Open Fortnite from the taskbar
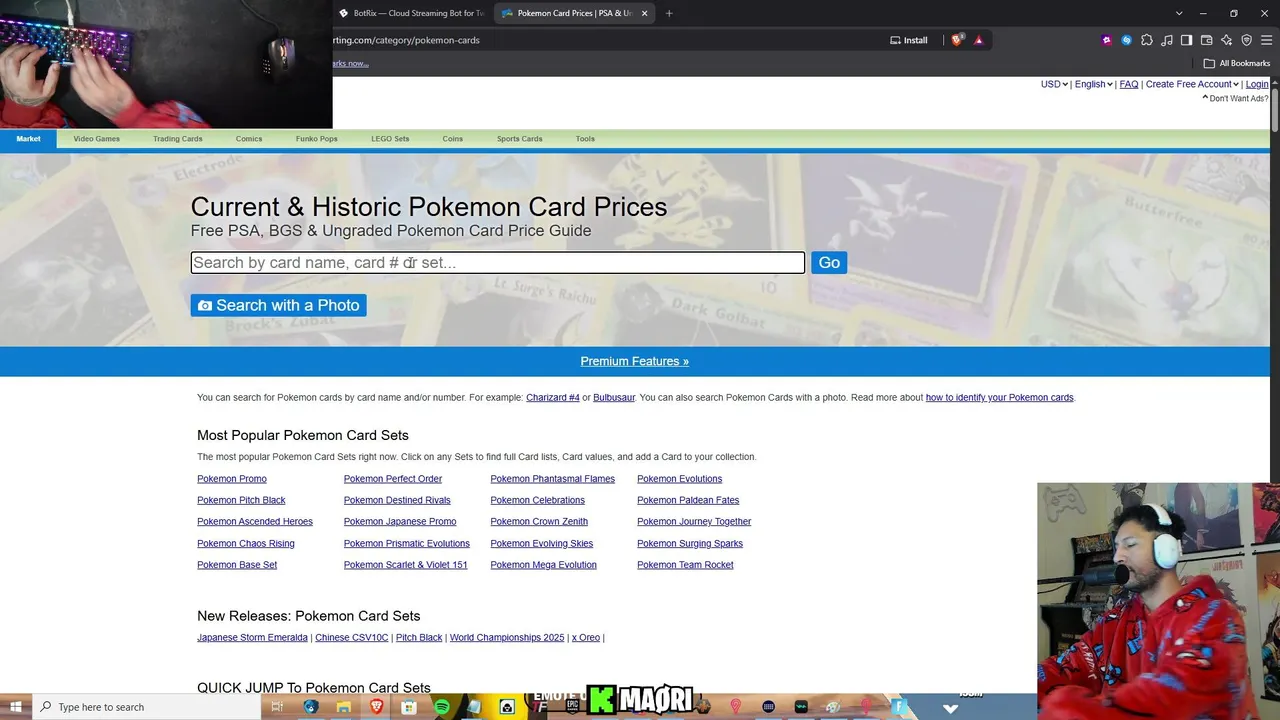This screenshot has width=1280, height=720. pos(899,707)
